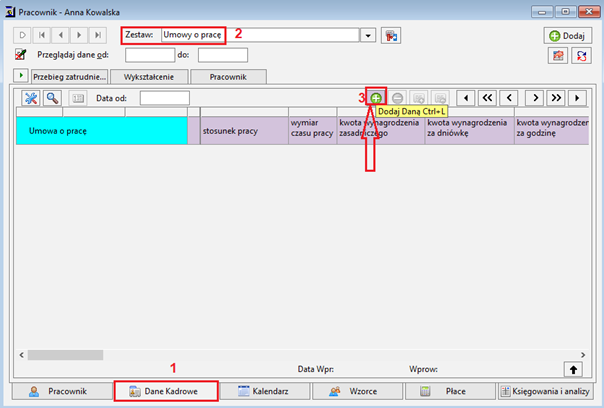This screenshot has height=408, width=604.
Task: Click the magnifier search icon
Action: coord(52,98)
